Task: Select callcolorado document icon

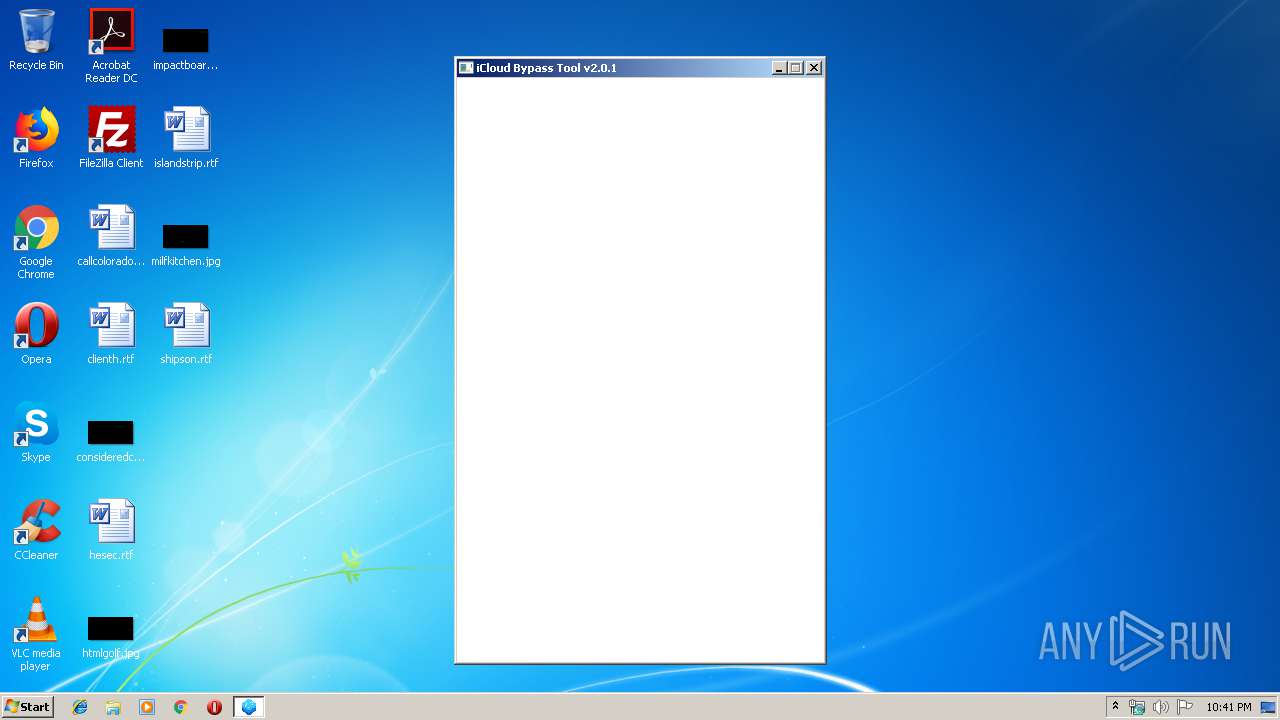Action: pos(111,236)
